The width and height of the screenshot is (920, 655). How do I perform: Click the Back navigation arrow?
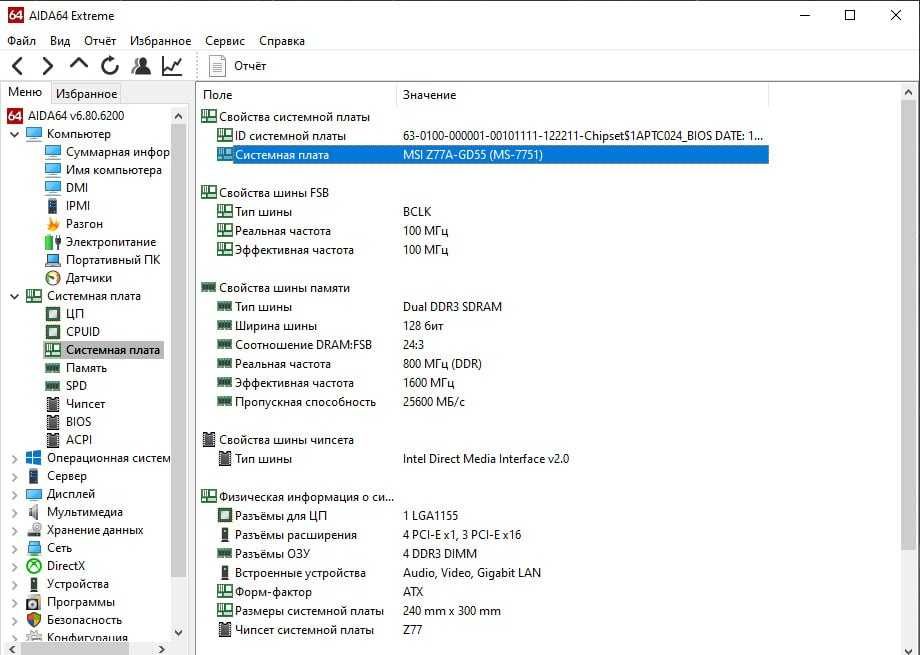18,66
